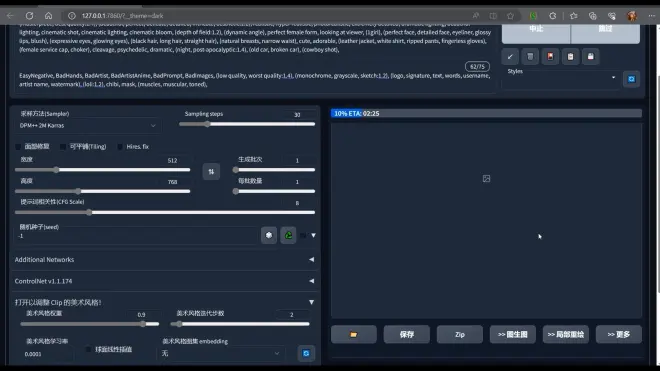Image resolution: width=660 pixels, height=371 pixels.
Task: Open the user profile avatar
Action: point(632,16)
